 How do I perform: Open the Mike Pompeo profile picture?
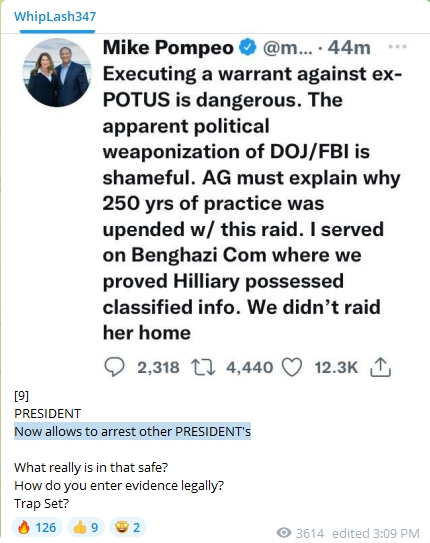[x=57, y=72]
